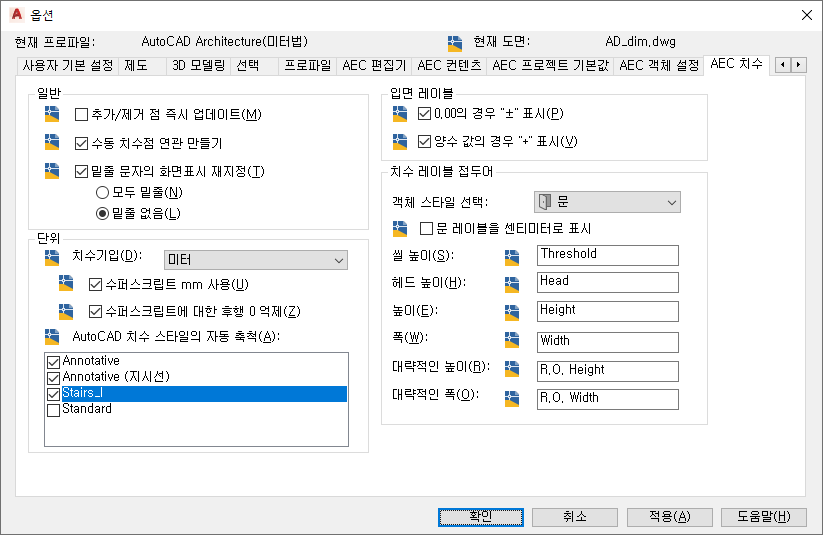Toggle Stairs_I style checkbox

click(53, 394)
